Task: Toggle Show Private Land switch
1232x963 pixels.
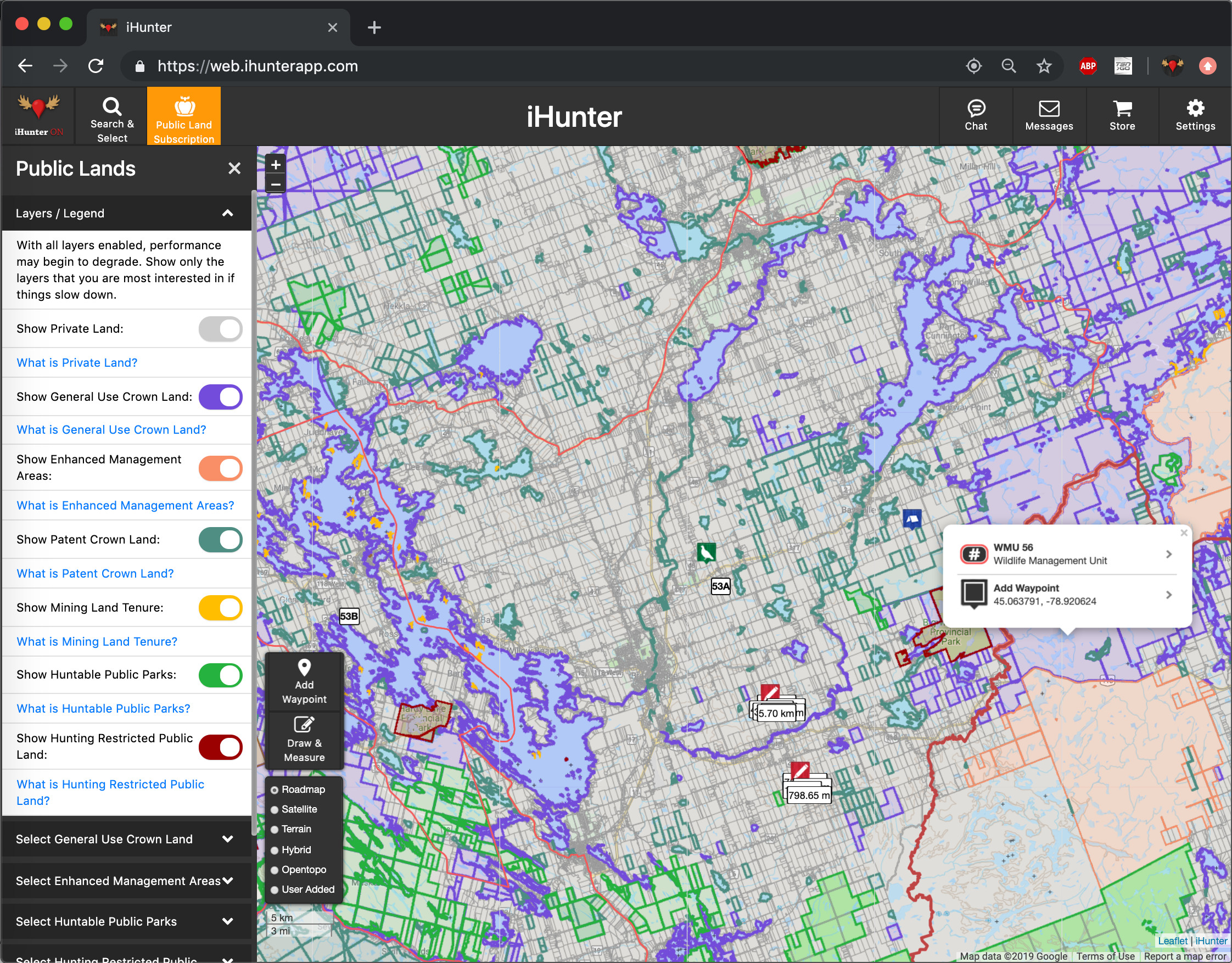Action: (221, 329)
